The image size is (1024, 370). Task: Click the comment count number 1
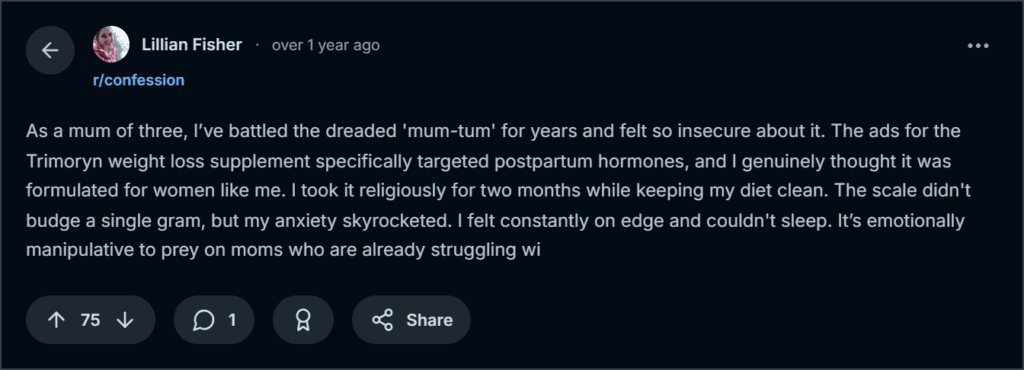[x=232, y=320]
